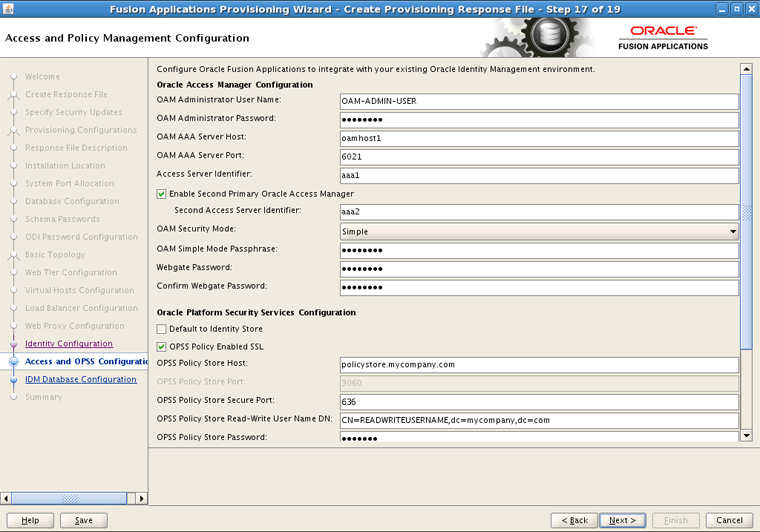Select Access and OPSS Configuration step
The height and width of the screenshot is (532, 760).
point(86,361)
